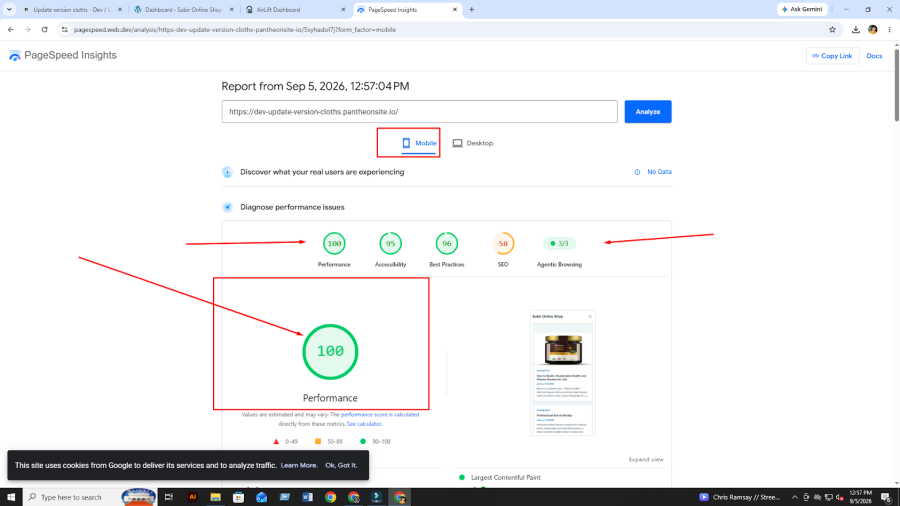
Task: Open Microsoft Word from the taskbar
Action: point(307,497)
